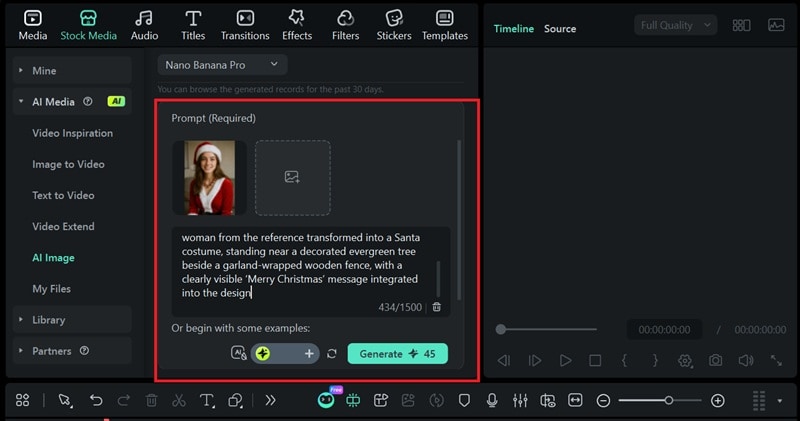Refresh the example prompts
This screenshot has width=800, height=421.
pos(332,354)
